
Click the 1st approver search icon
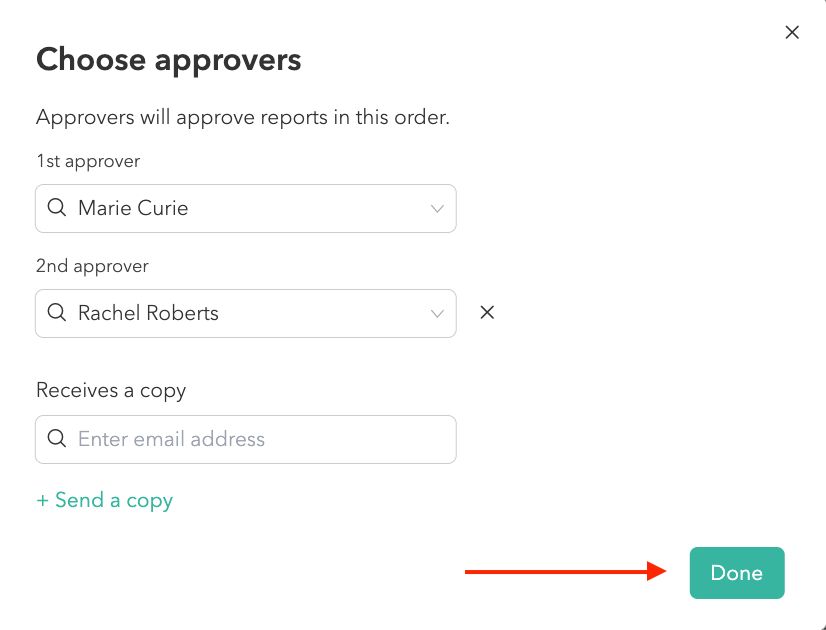coord(57,209)
